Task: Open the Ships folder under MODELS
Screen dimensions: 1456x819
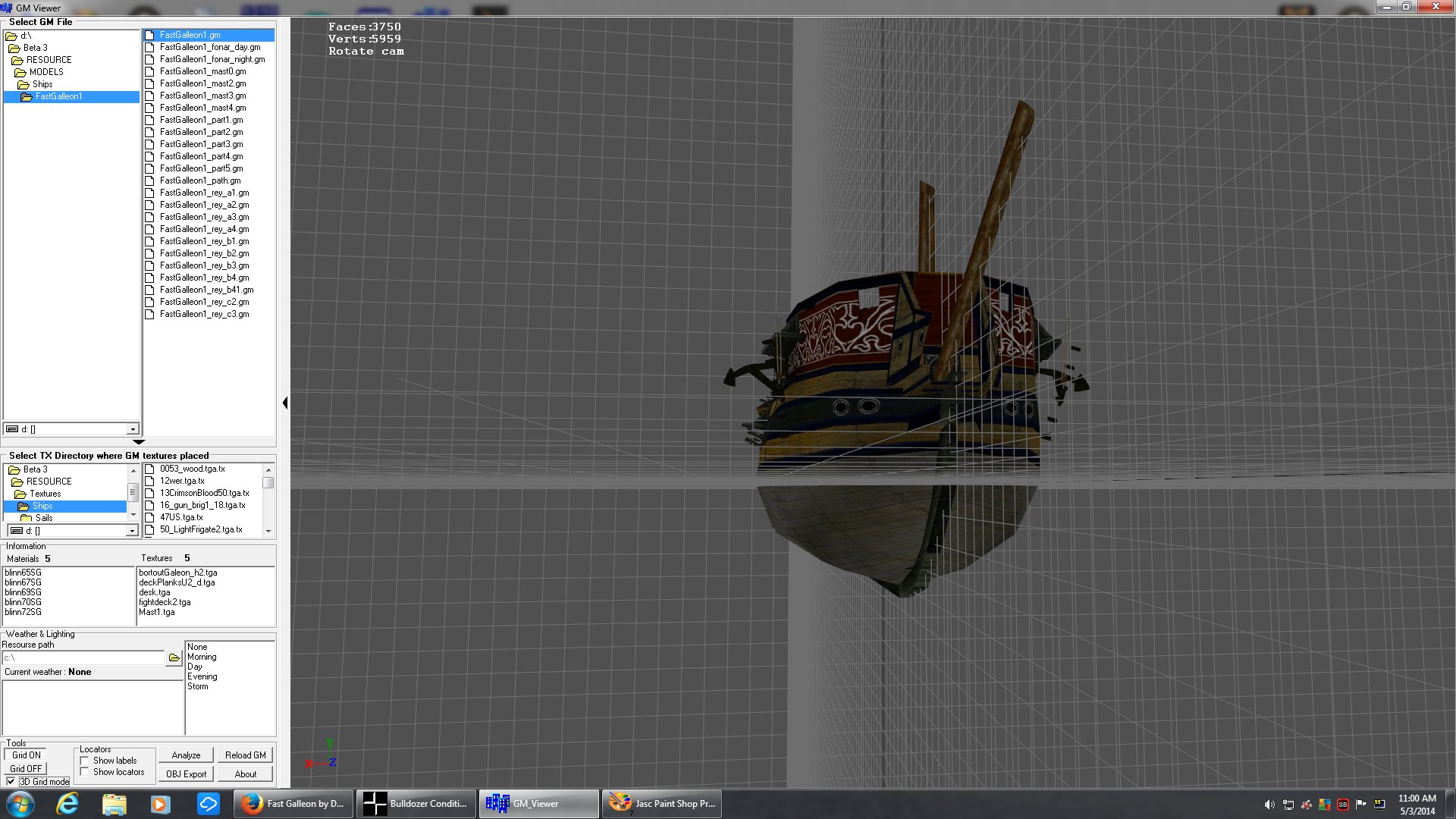Action: (36, 84)
